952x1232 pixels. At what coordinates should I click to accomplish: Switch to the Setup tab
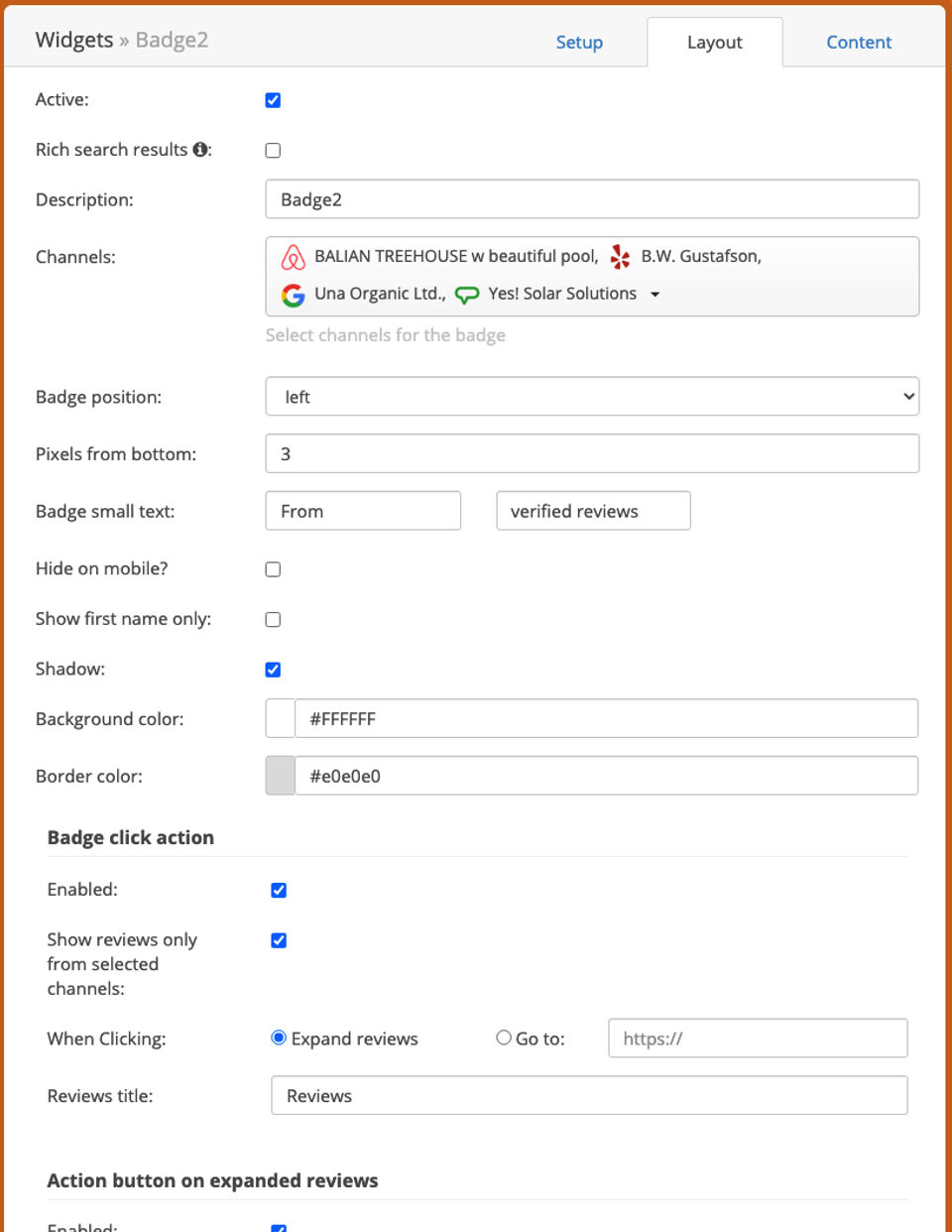[579, 43]
